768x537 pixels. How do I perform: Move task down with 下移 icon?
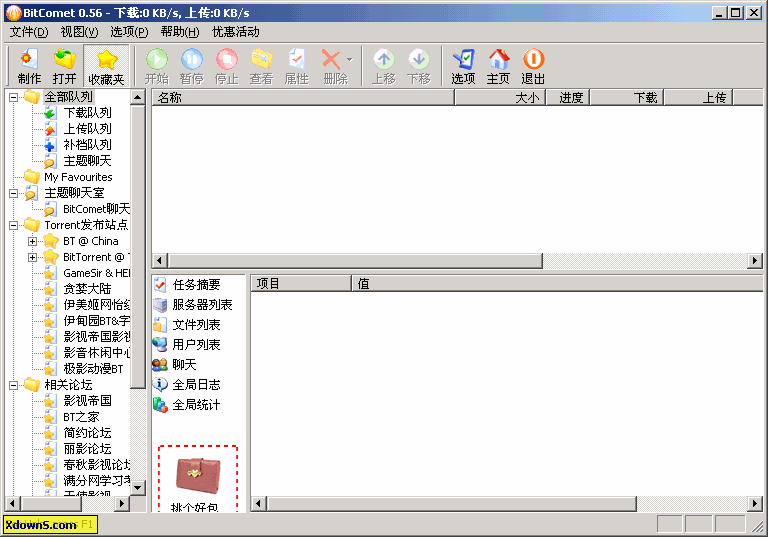(x=419, y=66)
